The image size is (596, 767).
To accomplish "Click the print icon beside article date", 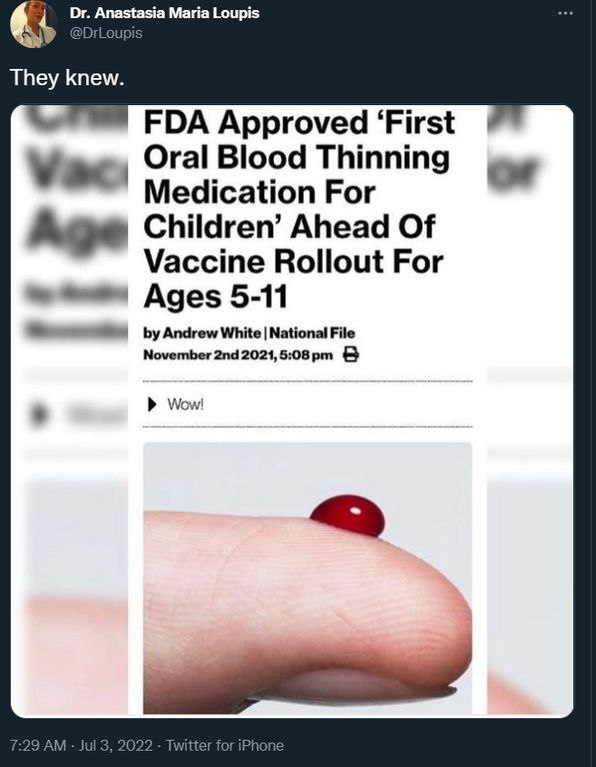I will tap(350, 354).
